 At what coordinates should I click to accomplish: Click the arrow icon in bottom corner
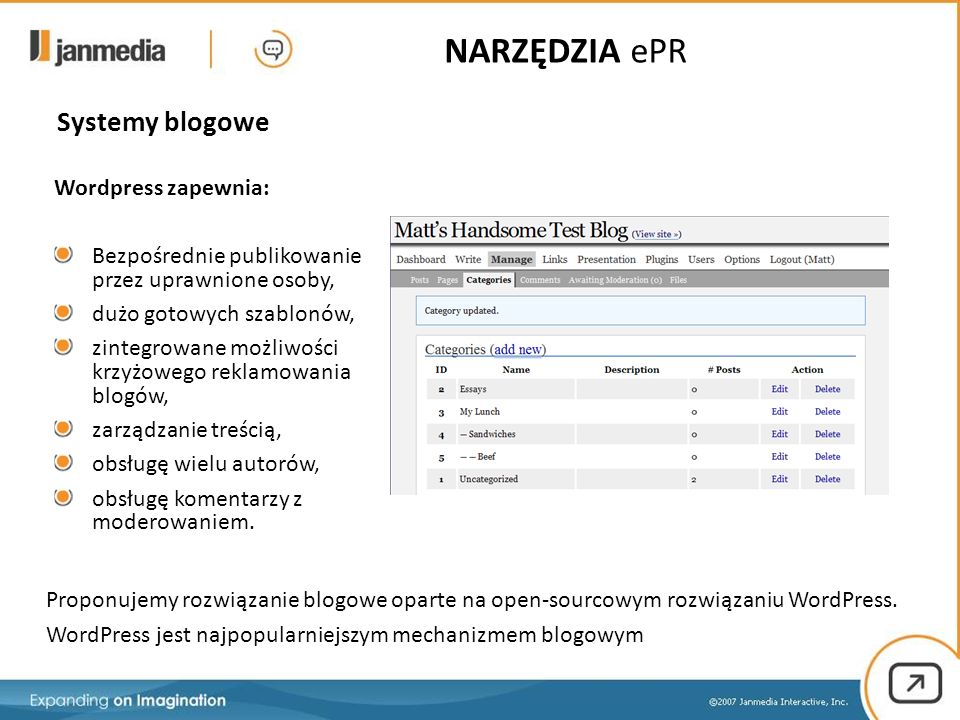pyautogui.click(x=915, y=683)
